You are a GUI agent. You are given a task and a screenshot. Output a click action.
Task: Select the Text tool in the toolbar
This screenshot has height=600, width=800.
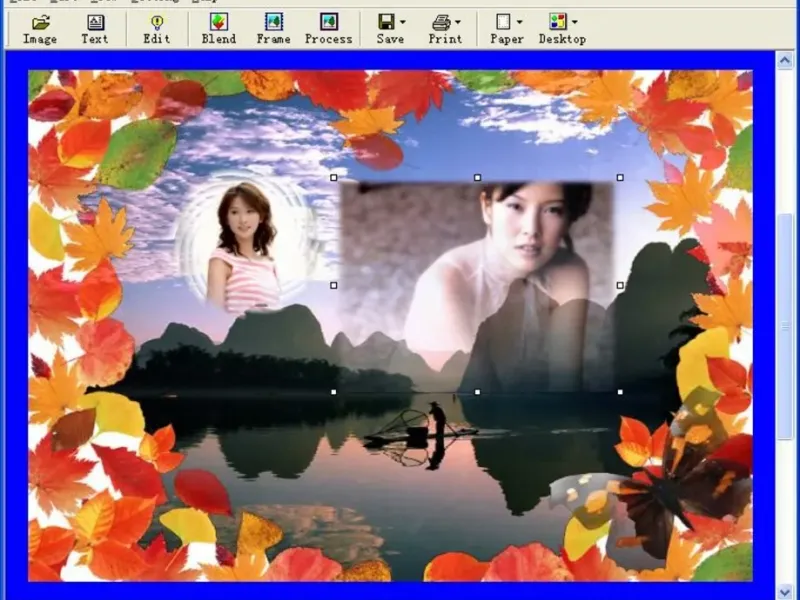pyautogui.click(x=95, y=29)
